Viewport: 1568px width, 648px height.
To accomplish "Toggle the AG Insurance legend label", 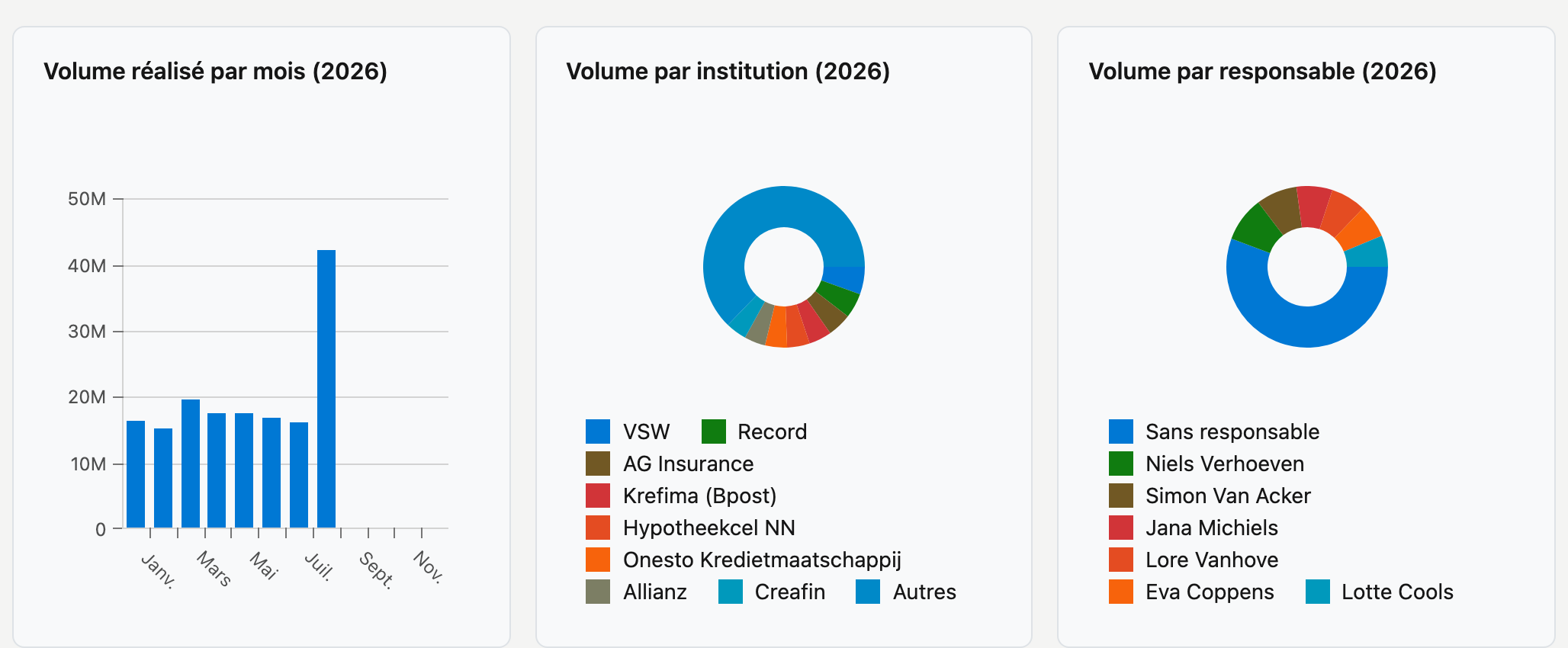I will (x=688, y=464).
